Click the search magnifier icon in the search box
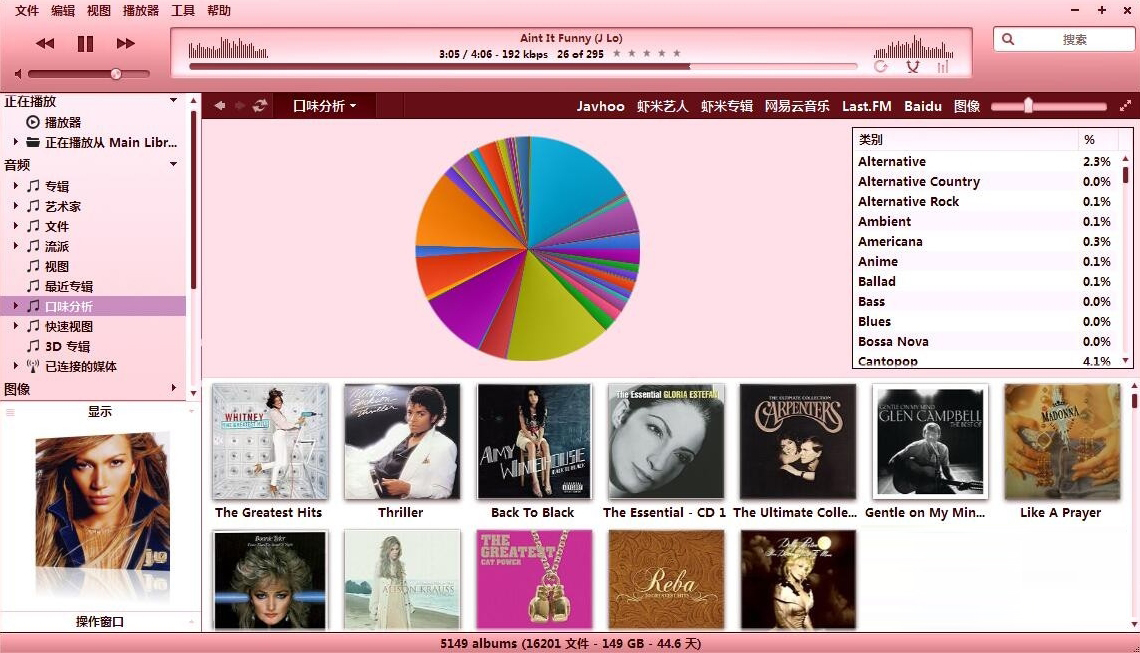Viewport: 1140px width, 653px height. point(1008,38)
